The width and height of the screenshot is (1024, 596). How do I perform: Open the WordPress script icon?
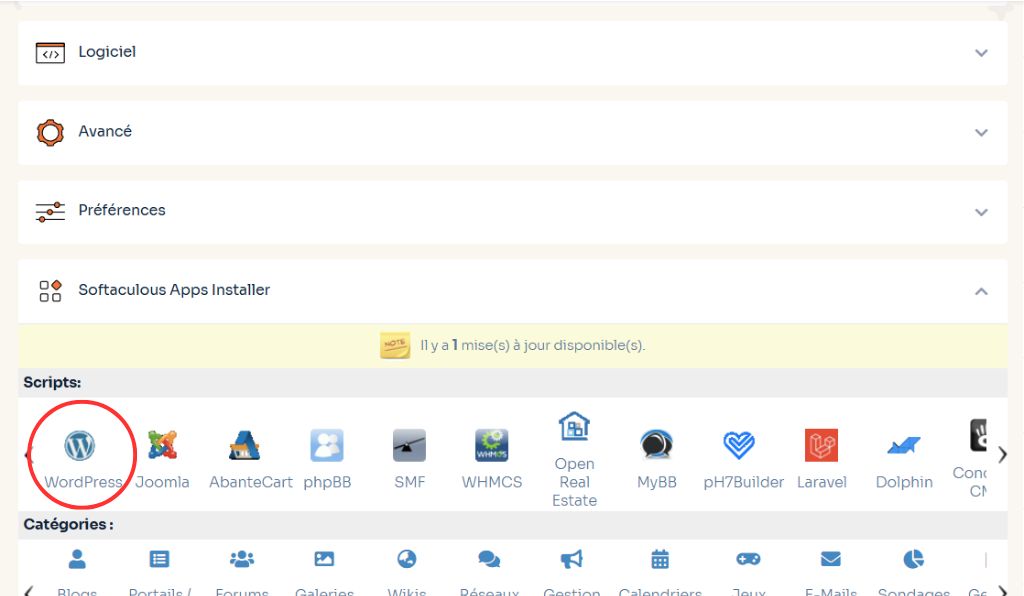point(80,446)
